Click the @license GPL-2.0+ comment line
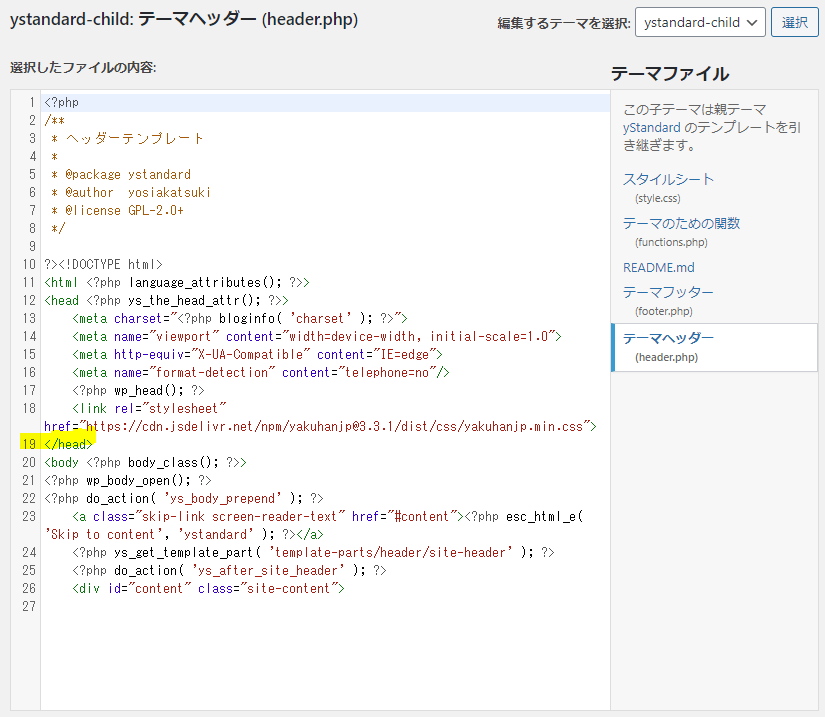 (117, 210)
